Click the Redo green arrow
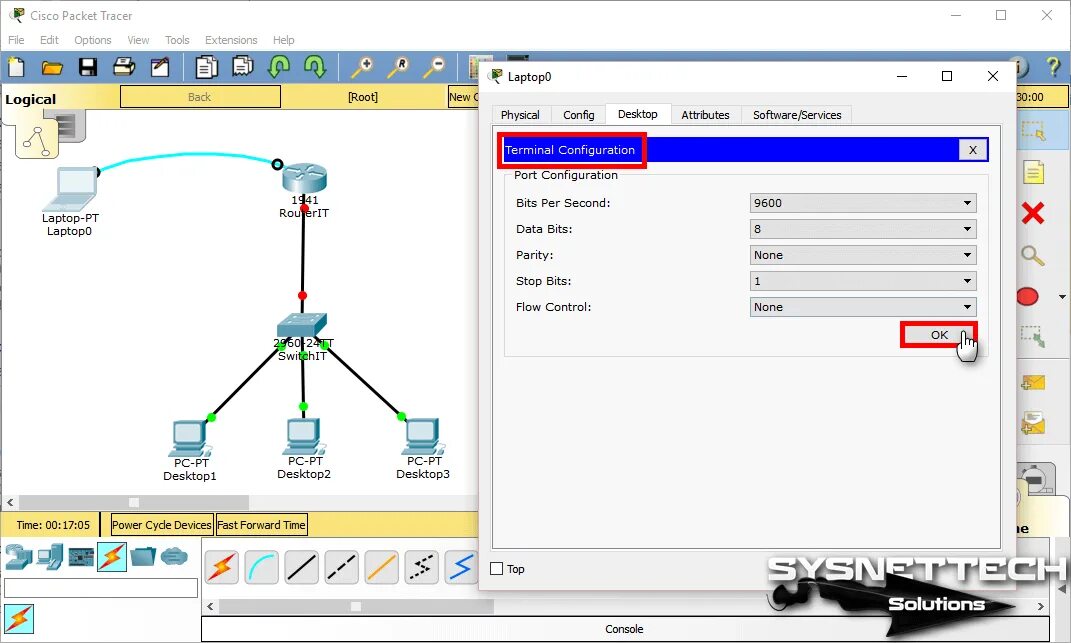Image resolution: width=1071 pixels, height=643 pixels. (315, 67)
